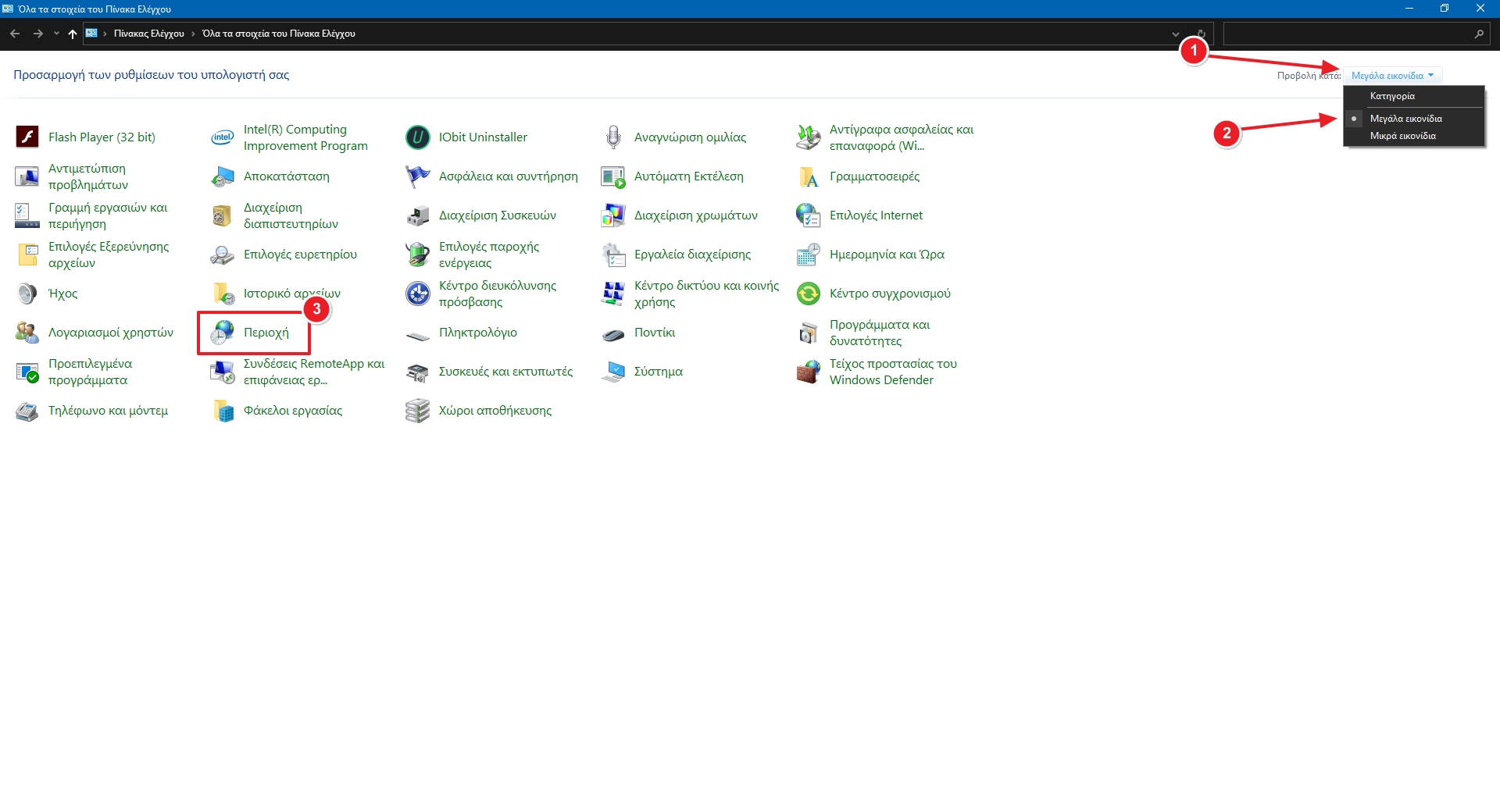This screenshot has width=1500, height=812.
Task: Expand the address bar history chevron
Action: pyautogui.click(x=1175, y=34)
